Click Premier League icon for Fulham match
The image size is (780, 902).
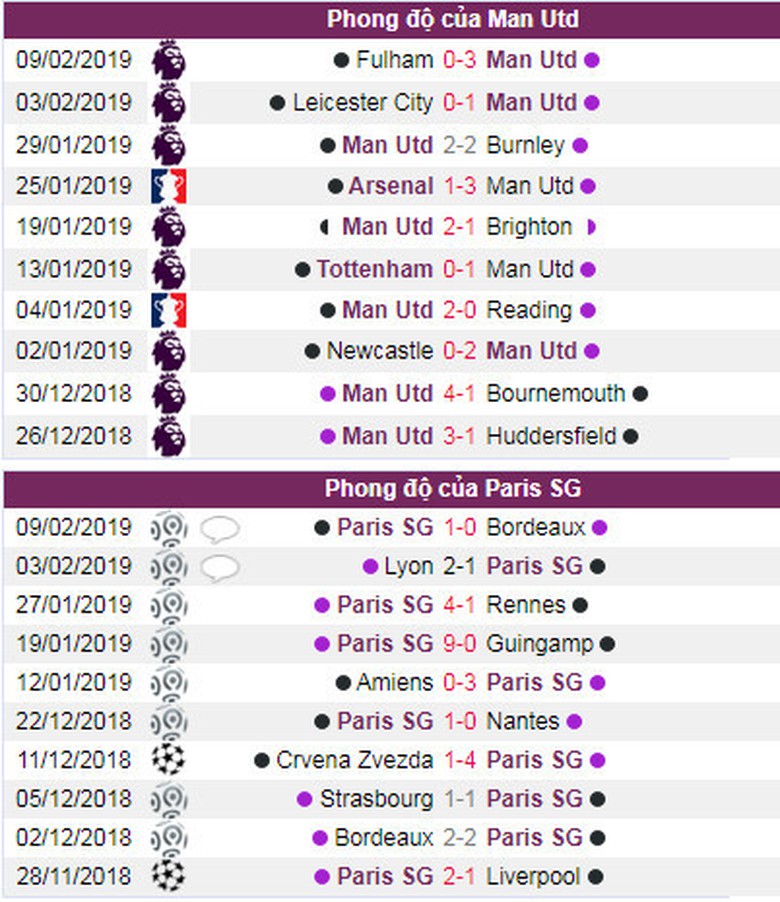169,60
